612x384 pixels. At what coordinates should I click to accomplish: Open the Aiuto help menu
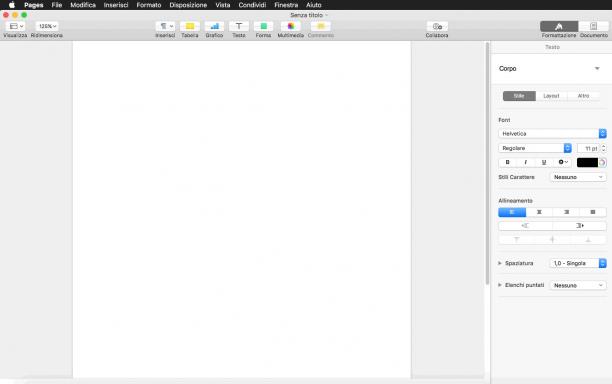[314, 5]
